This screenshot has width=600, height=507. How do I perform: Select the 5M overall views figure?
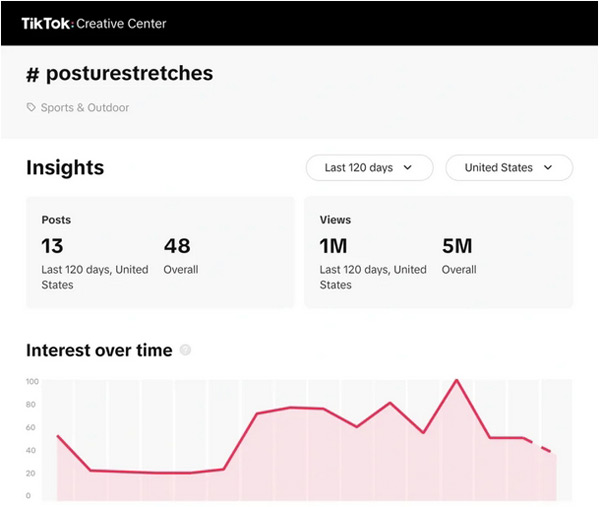tap(457, 246)
